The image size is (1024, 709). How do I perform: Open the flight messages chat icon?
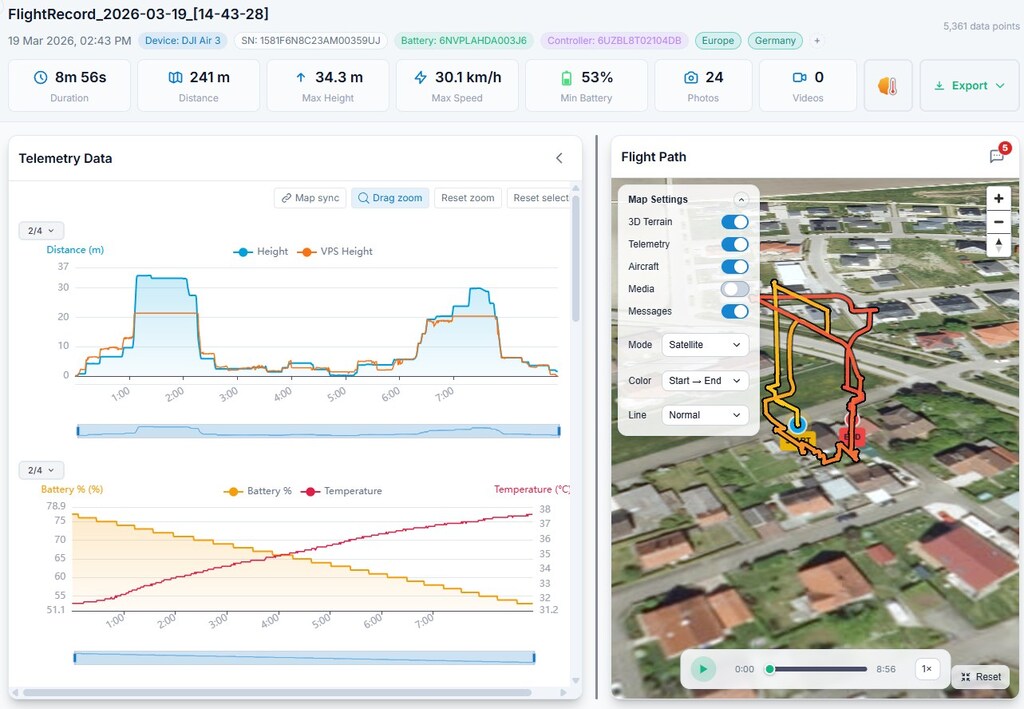[997, 156]
